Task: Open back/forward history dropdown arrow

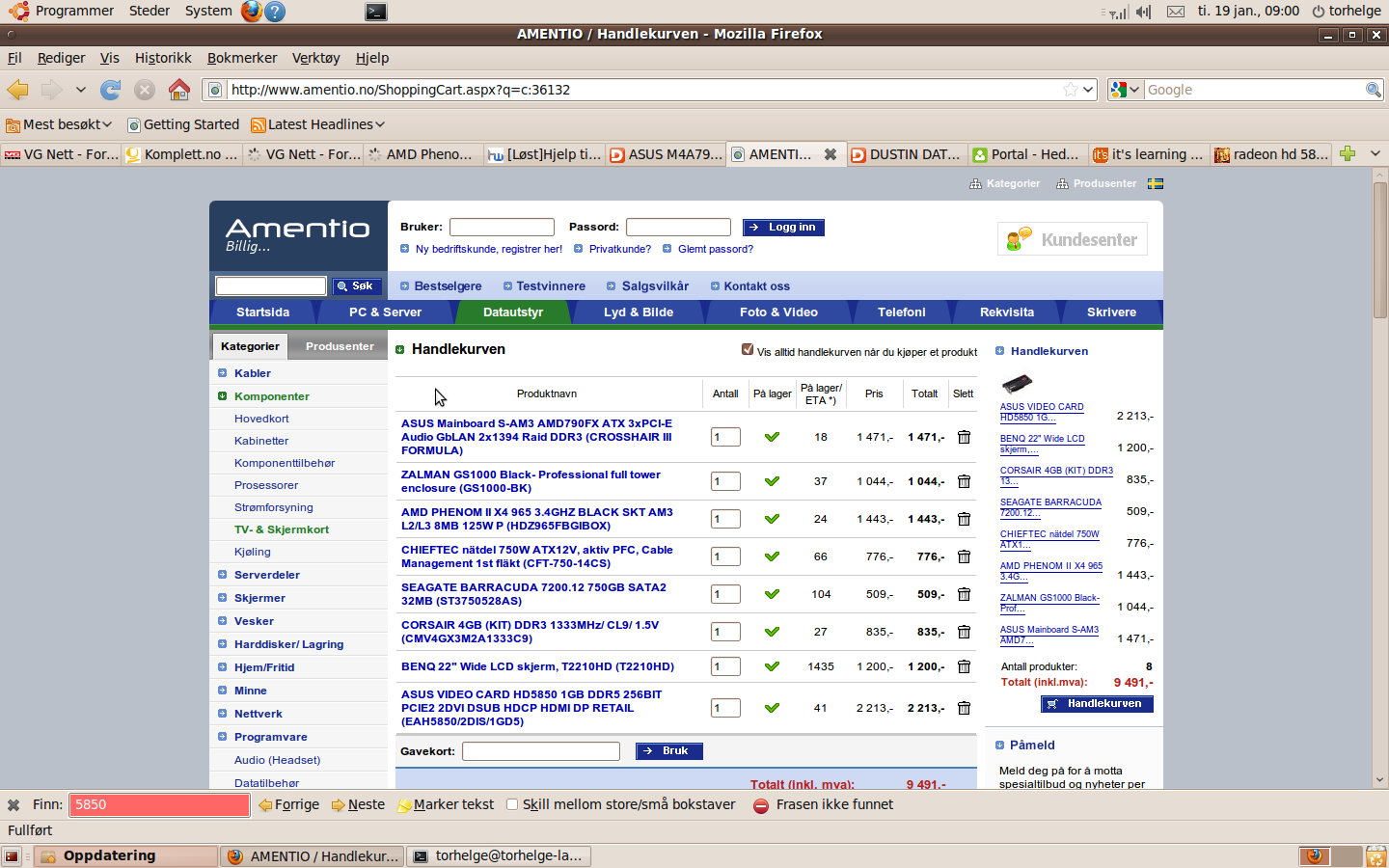Action: point(81,90)
